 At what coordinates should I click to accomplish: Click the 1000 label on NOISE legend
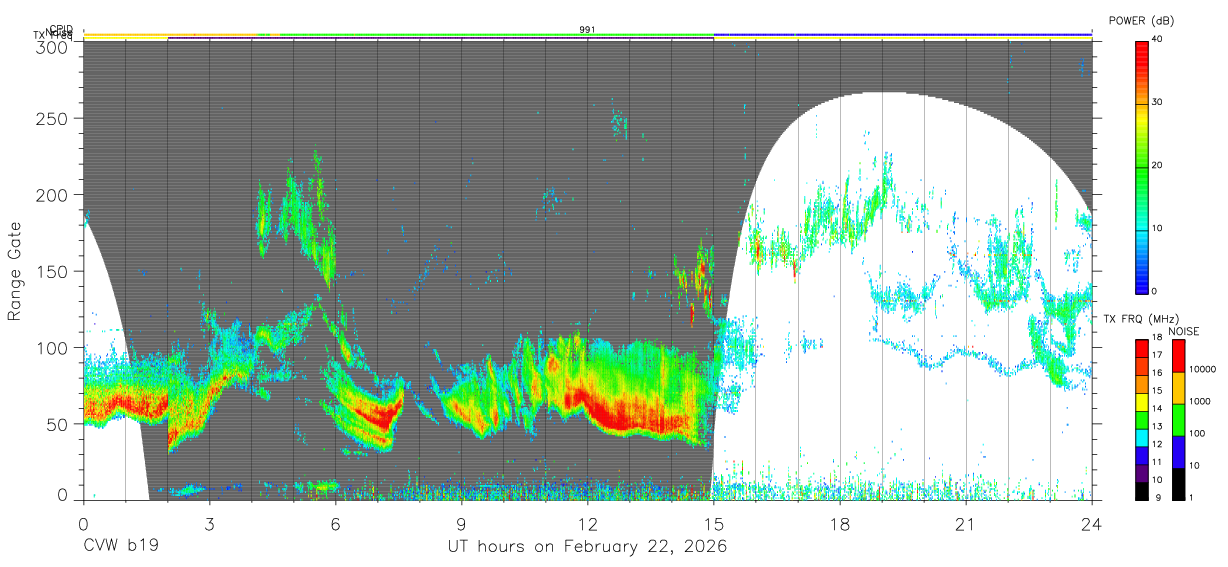click(1200, 401)
